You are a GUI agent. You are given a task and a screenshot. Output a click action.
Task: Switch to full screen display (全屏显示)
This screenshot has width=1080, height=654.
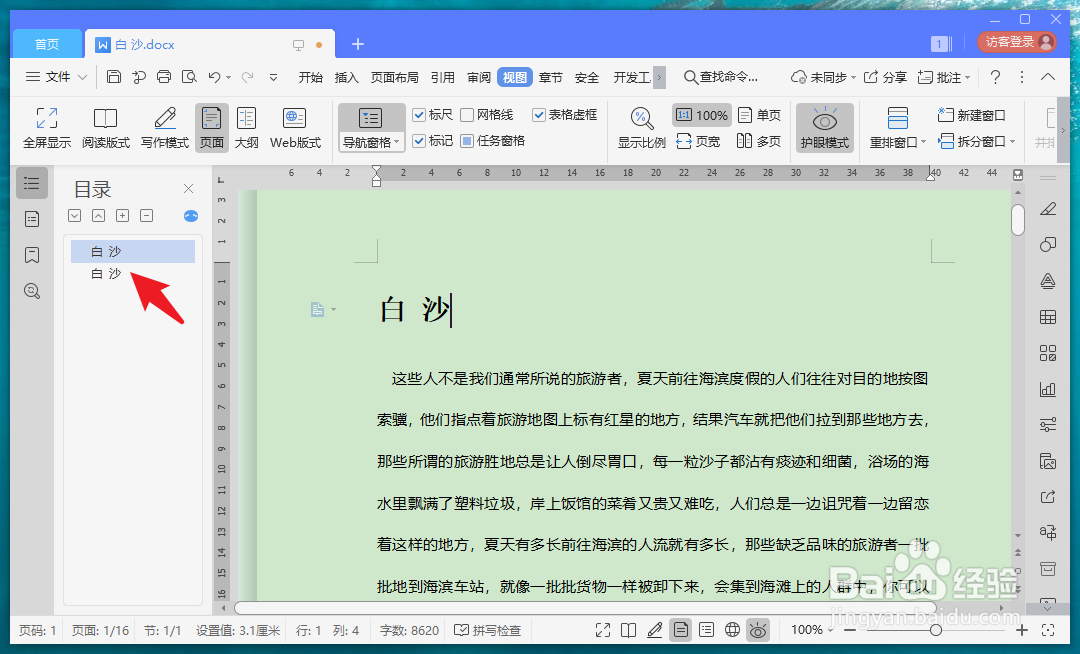point(47,128)
